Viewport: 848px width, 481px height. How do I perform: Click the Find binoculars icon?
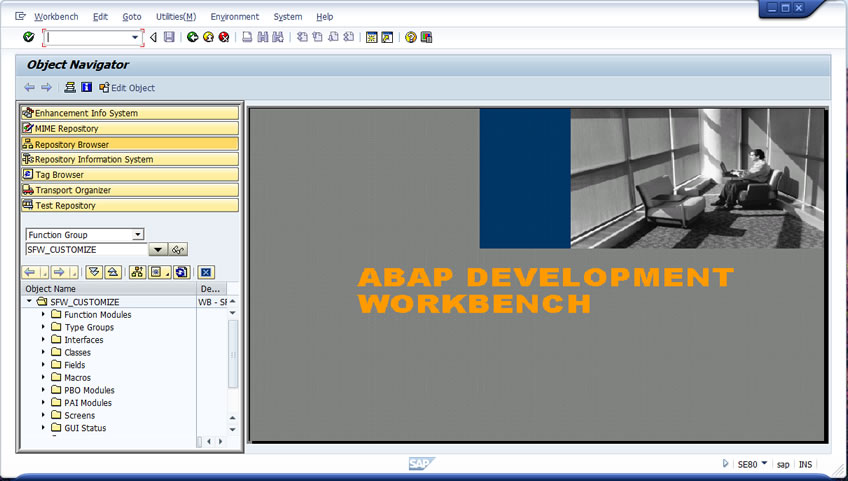click(x=263, y=37)
